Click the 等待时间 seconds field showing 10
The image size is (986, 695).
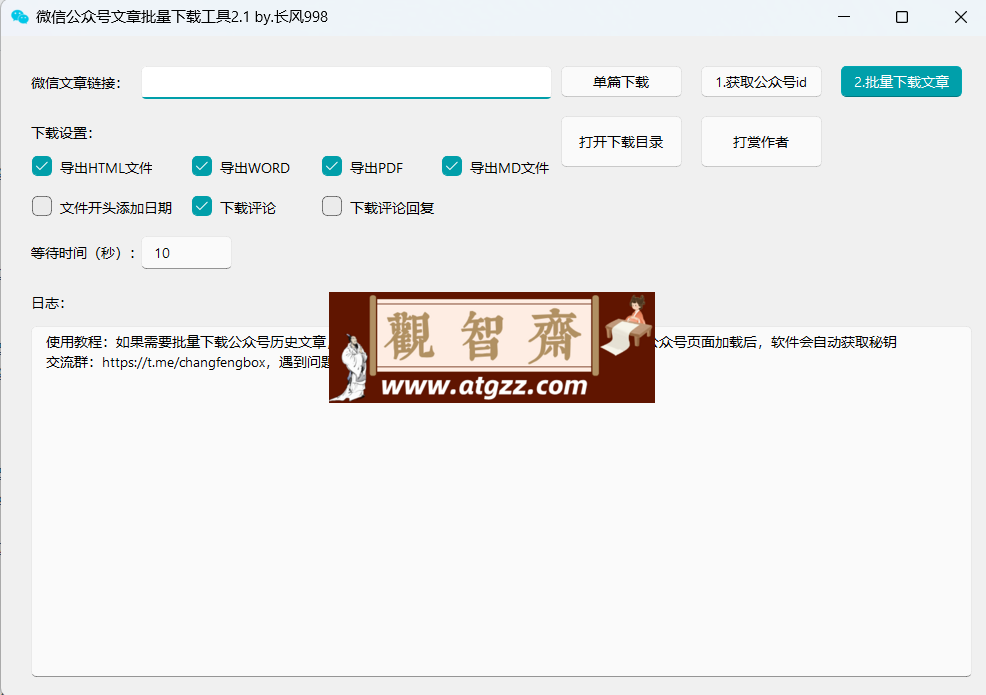(x=187, y=253)
